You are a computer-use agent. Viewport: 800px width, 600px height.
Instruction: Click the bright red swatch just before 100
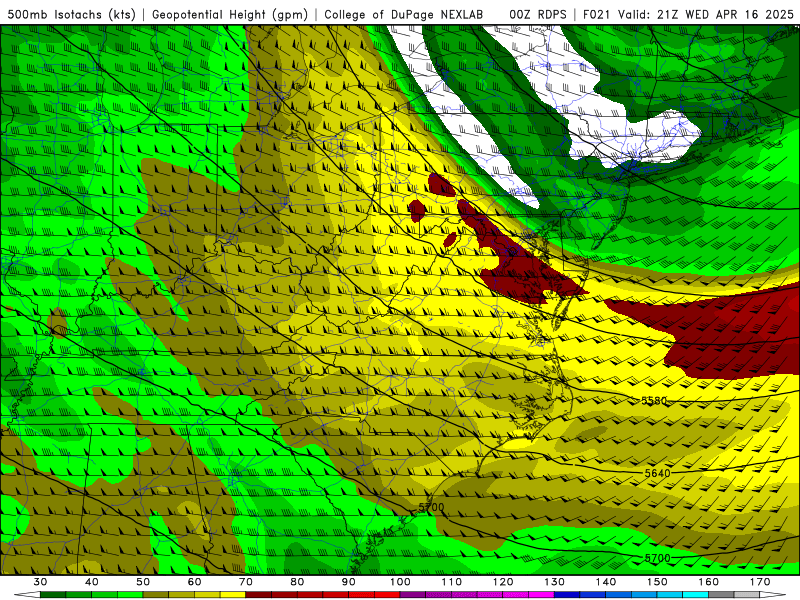(x=387, y=594)
